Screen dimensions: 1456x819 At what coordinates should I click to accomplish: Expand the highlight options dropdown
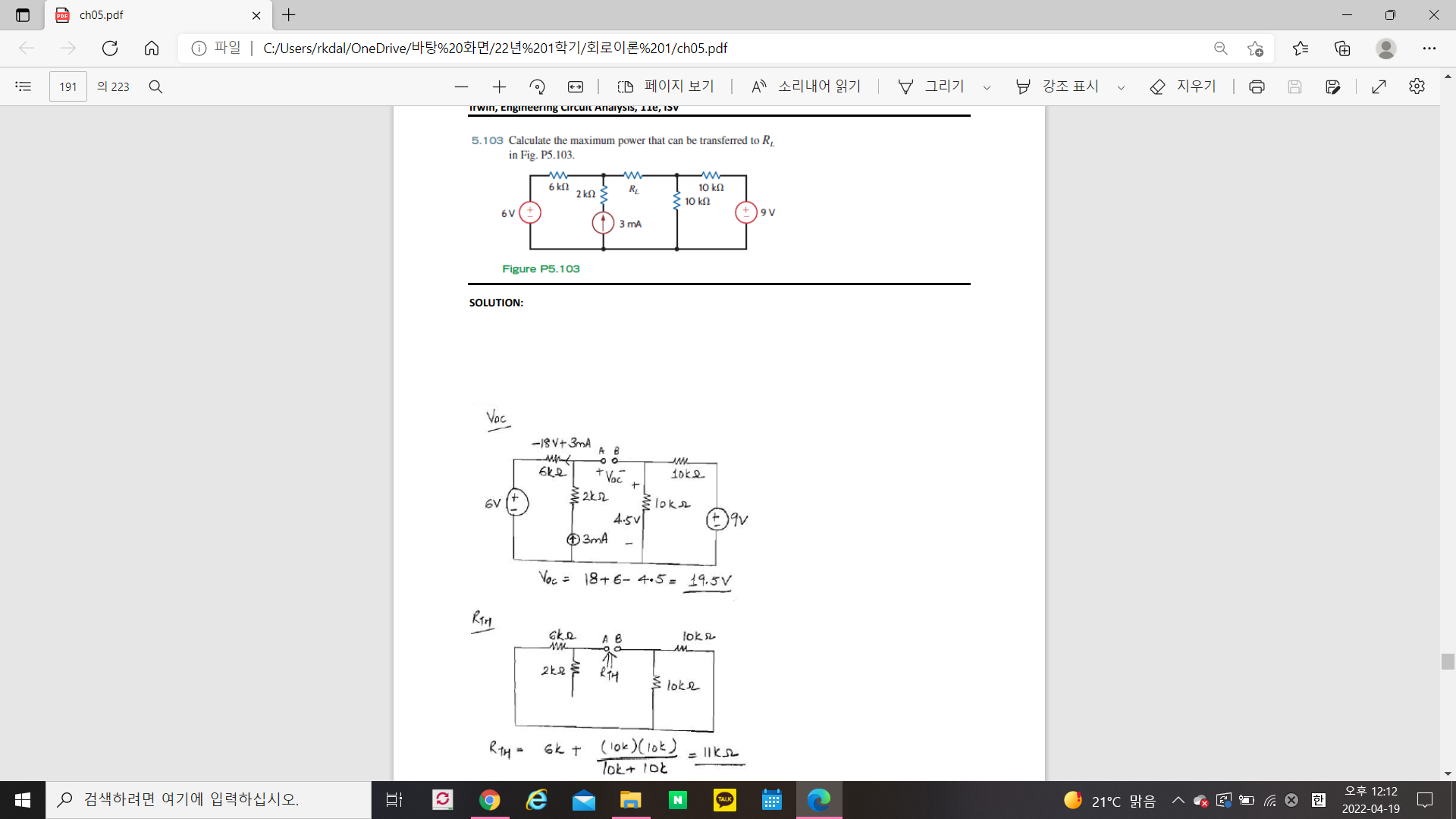pyautogui.click(x=1121, y=87)
